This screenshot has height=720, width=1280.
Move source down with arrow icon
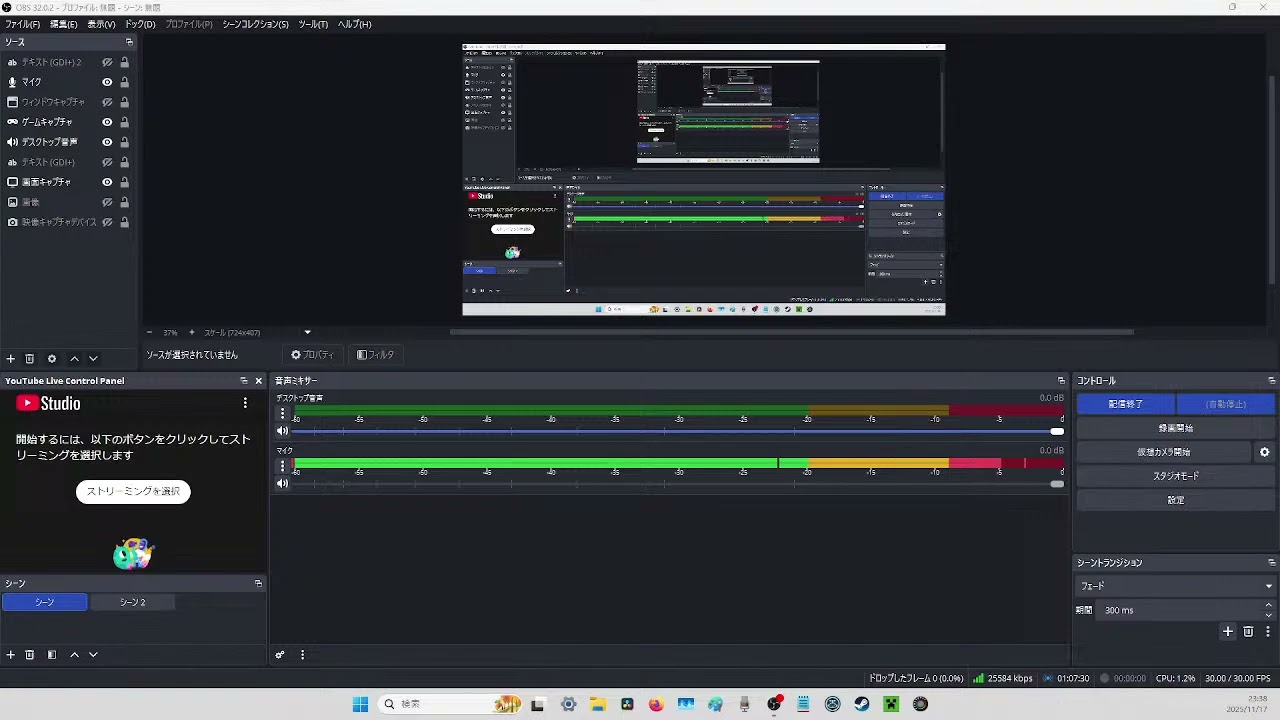(93, 359)
